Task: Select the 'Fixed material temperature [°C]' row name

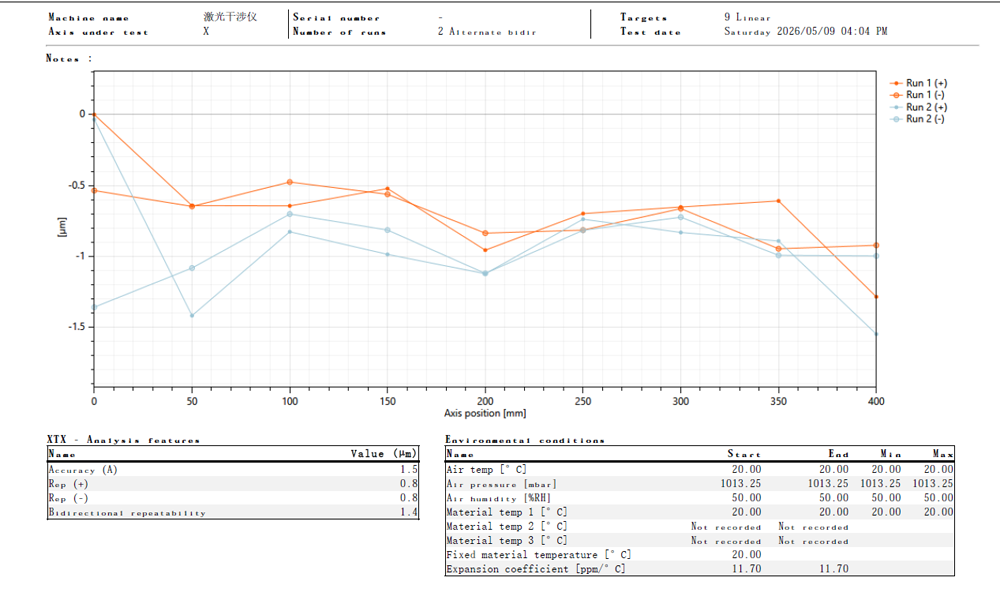Action: (538, 555)
